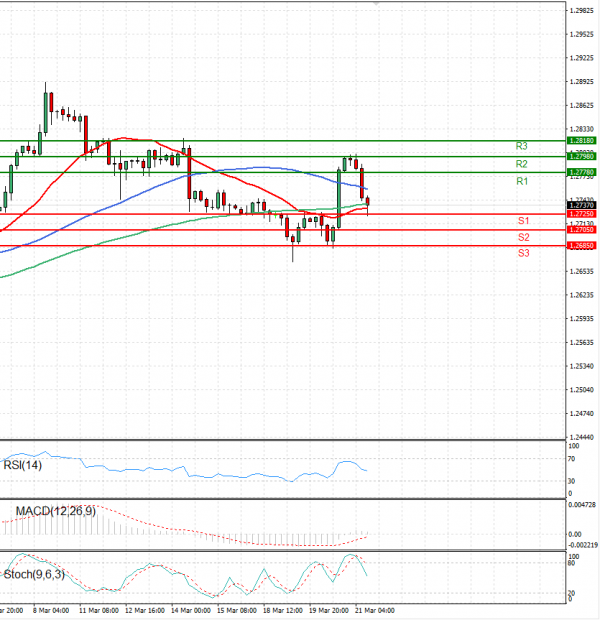This screenshot has width=600, height=620.
Task: Click the 14 Mar 00:00 time label
Action: pyautogui.click(x=191, y=611)
